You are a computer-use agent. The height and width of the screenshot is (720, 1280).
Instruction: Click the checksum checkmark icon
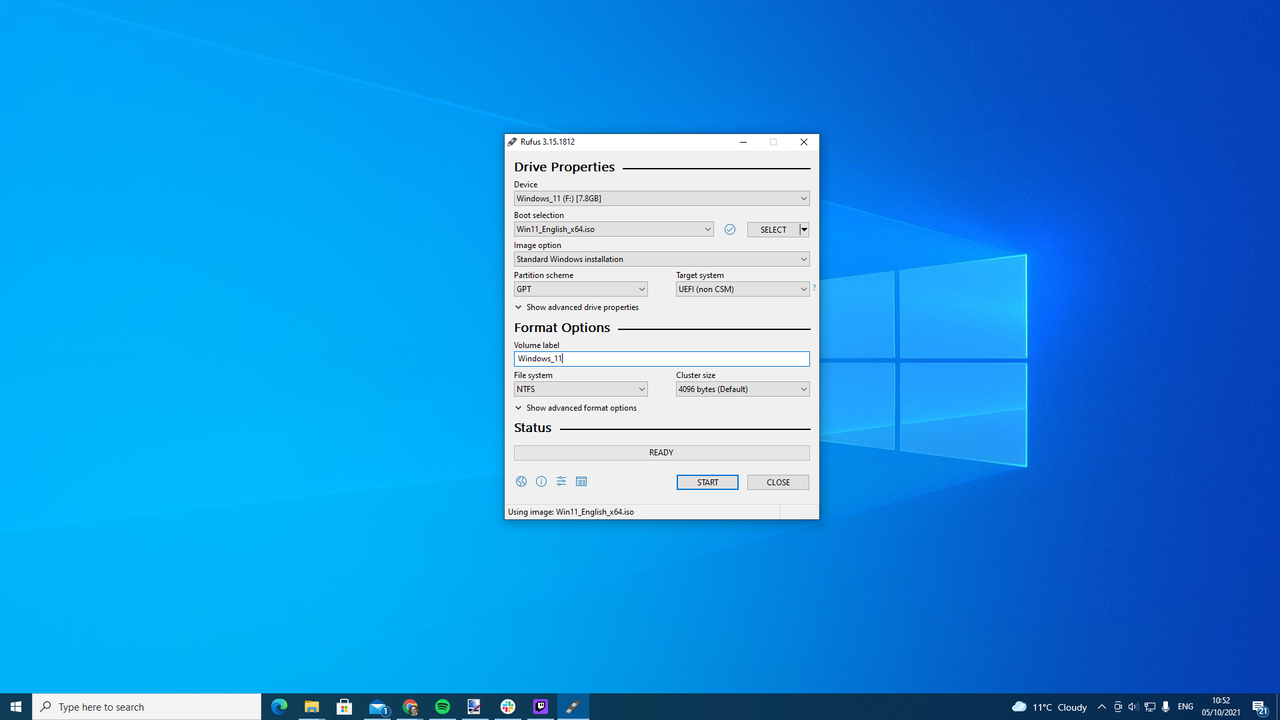pyautogui.click(x=730, y=229)
